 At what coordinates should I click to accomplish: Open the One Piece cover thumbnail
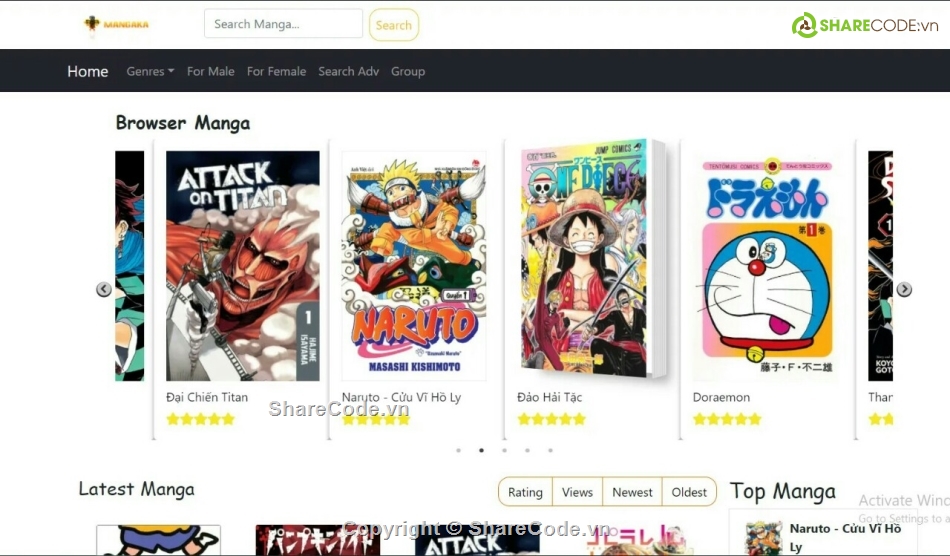pos(593,258)
